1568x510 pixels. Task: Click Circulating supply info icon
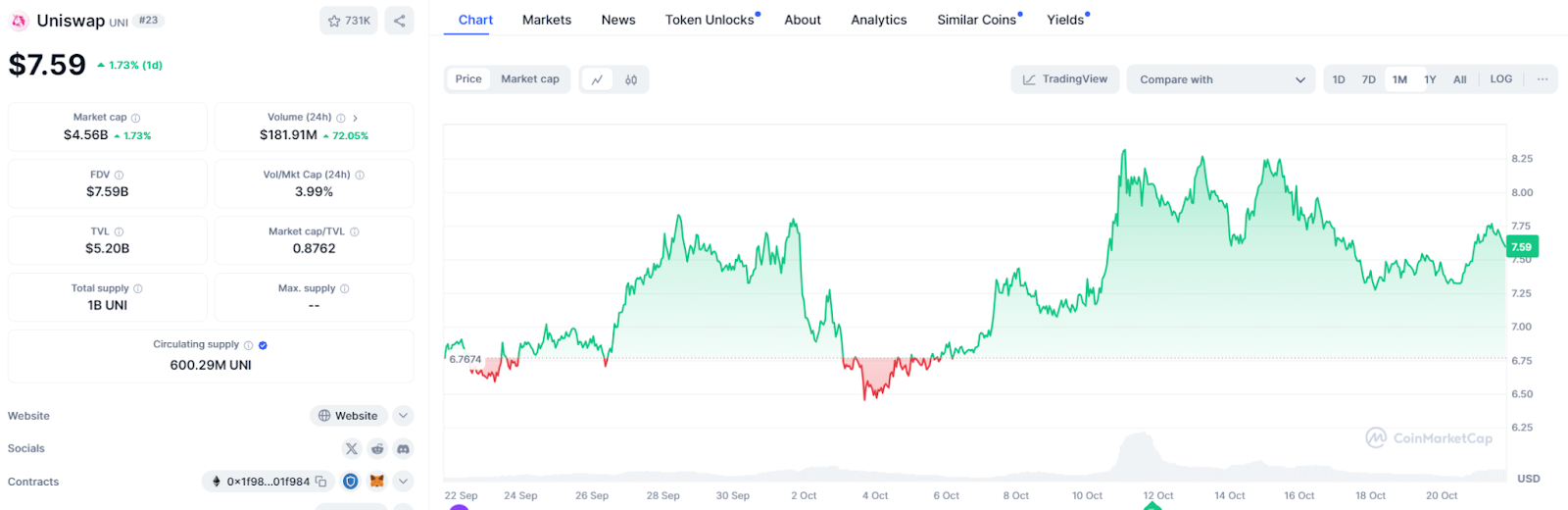(x=248, y=345)
